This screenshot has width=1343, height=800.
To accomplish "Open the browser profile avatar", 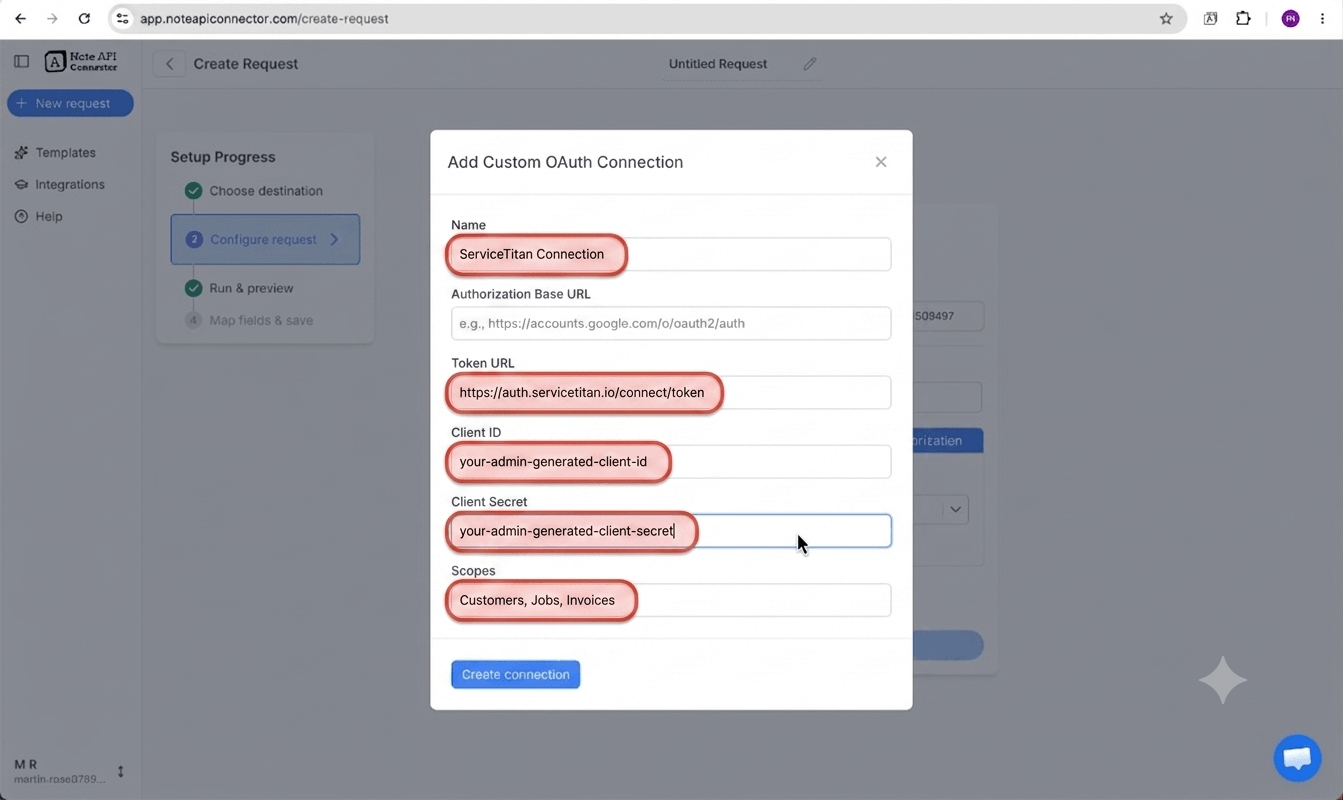I will pyautogui.click(x=1291, y=19).
